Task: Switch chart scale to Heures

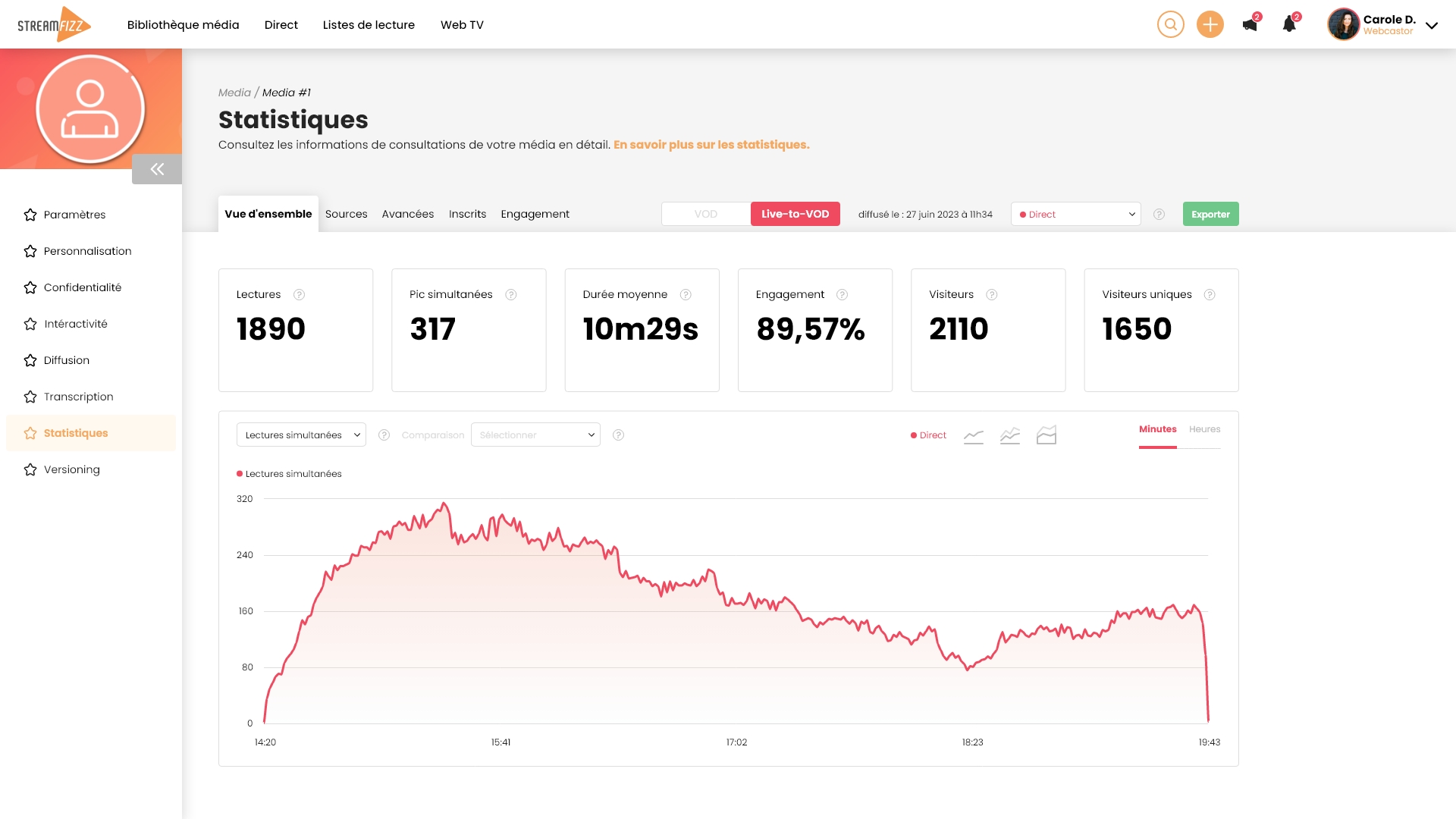Action: tap(1204, 429)
